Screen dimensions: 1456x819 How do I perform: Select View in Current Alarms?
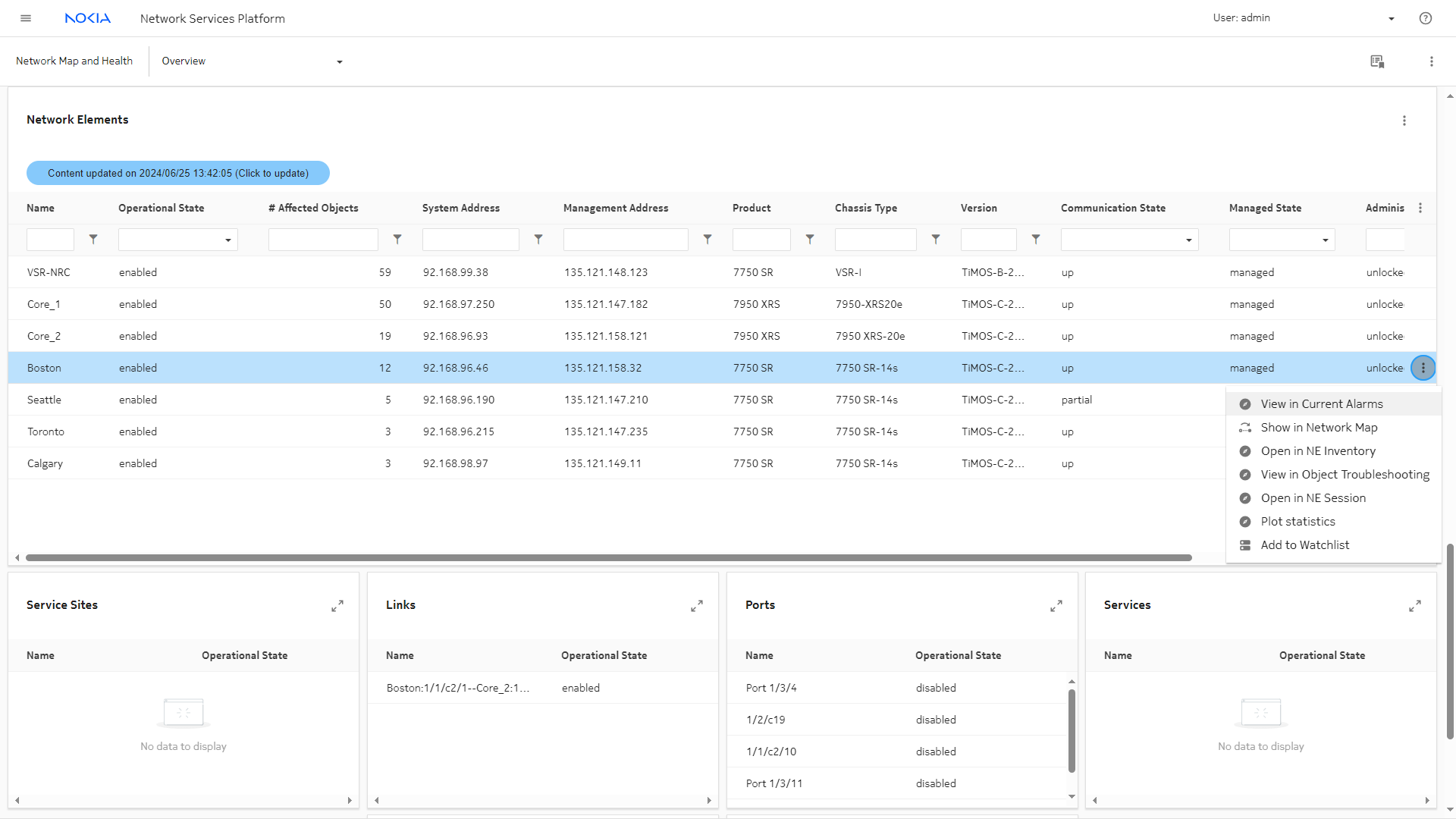point(1321,404)
